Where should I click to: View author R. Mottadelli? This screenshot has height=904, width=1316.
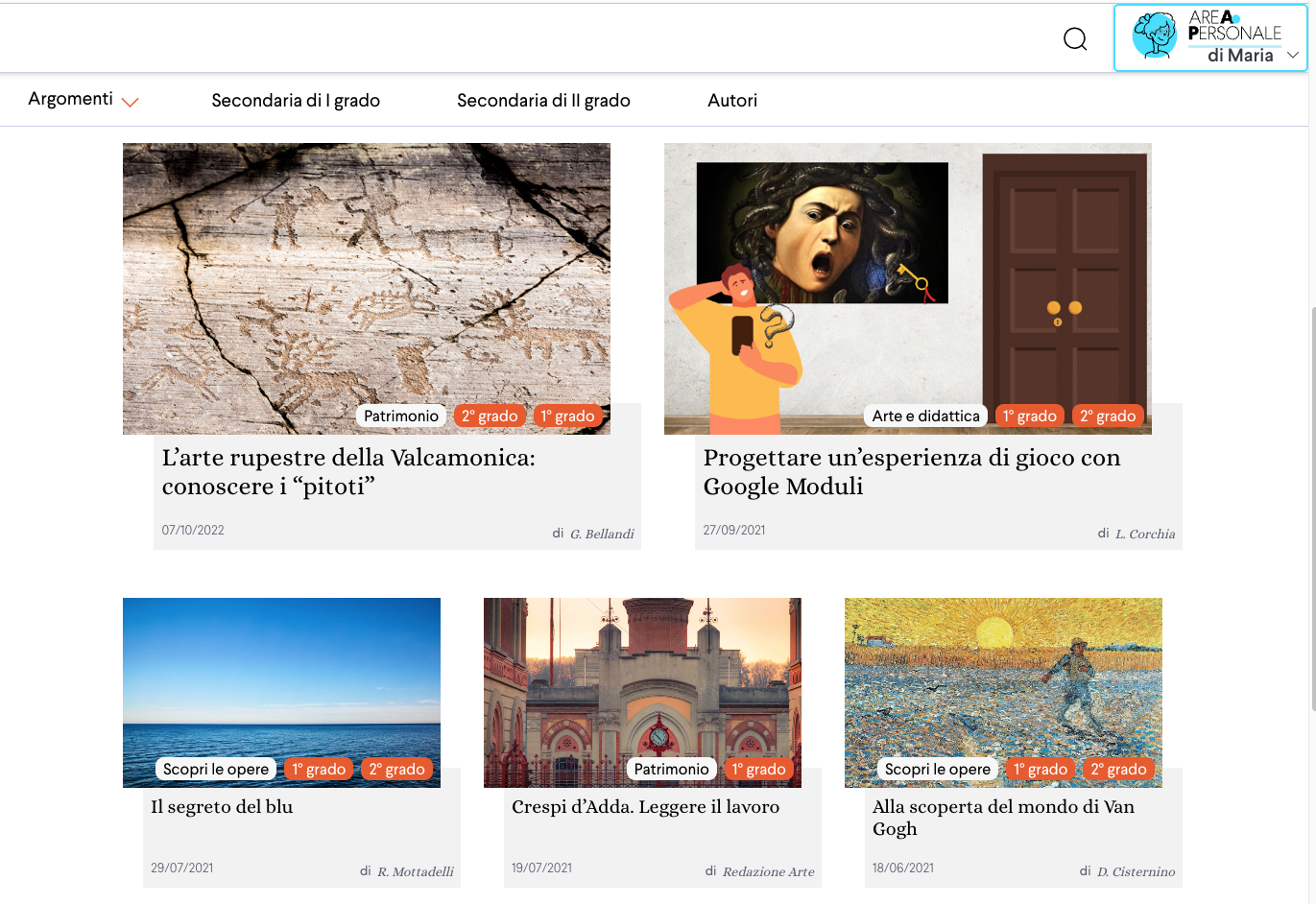[x=415, y=872]
